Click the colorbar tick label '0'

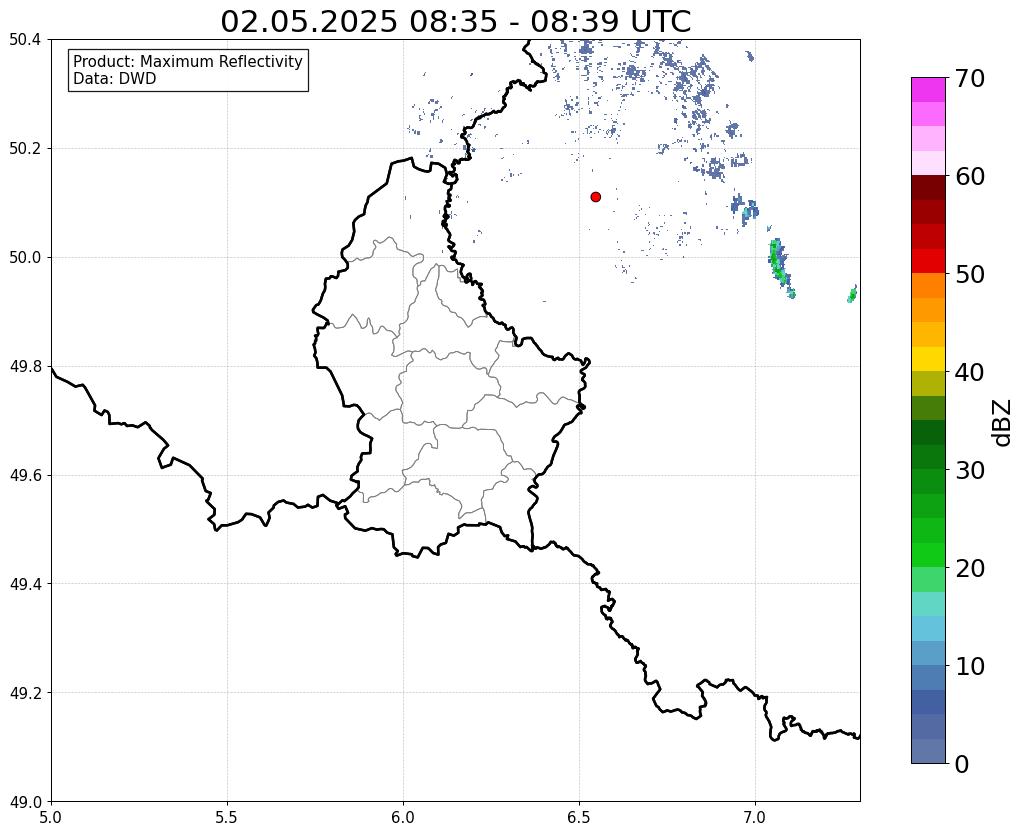coord(962,764)
